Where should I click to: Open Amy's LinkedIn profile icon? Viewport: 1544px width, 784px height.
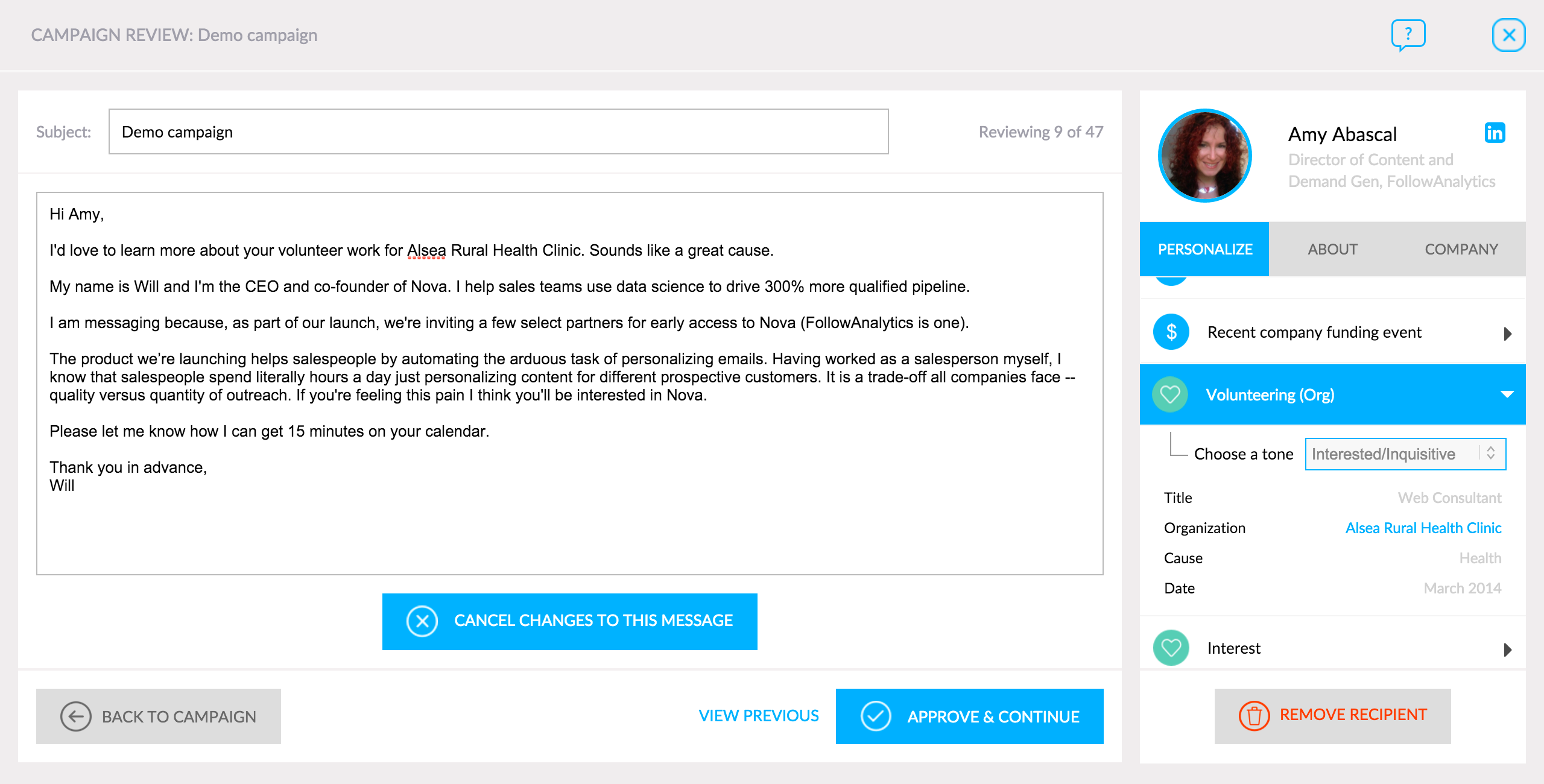1495,133
